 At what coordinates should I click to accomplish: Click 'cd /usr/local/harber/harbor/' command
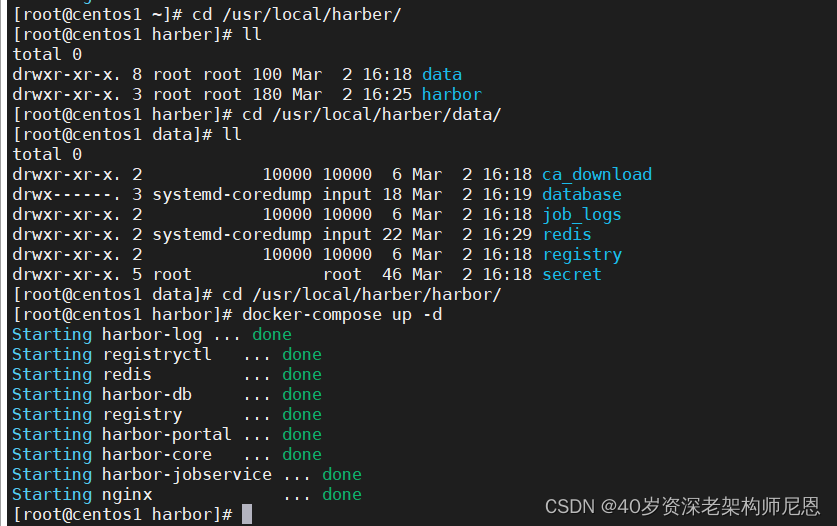[x=362, y=294]
